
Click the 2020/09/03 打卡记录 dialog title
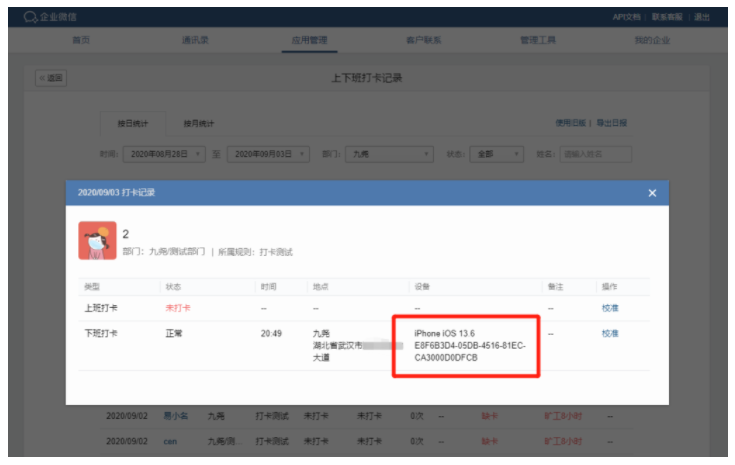[x=116, y=193]
